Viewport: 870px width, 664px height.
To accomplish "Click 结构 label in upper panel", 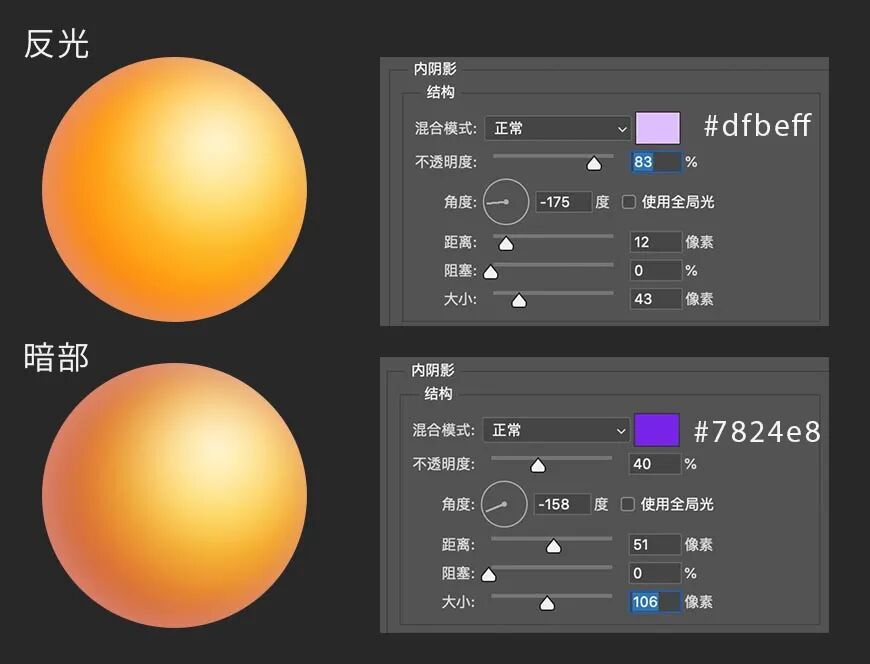I will (x=441, y=92).
